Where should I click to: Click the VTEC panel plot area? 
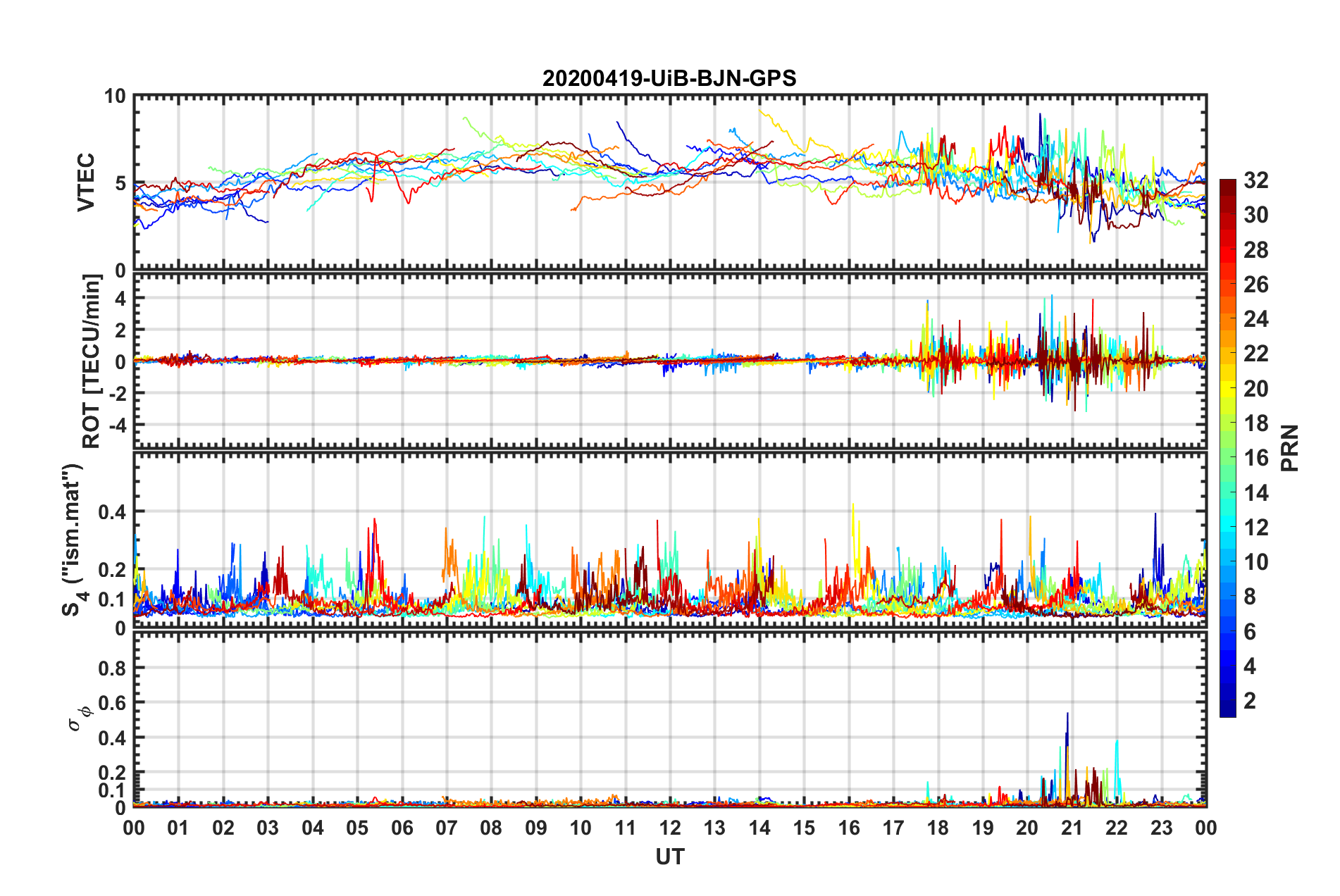(670, 182)
